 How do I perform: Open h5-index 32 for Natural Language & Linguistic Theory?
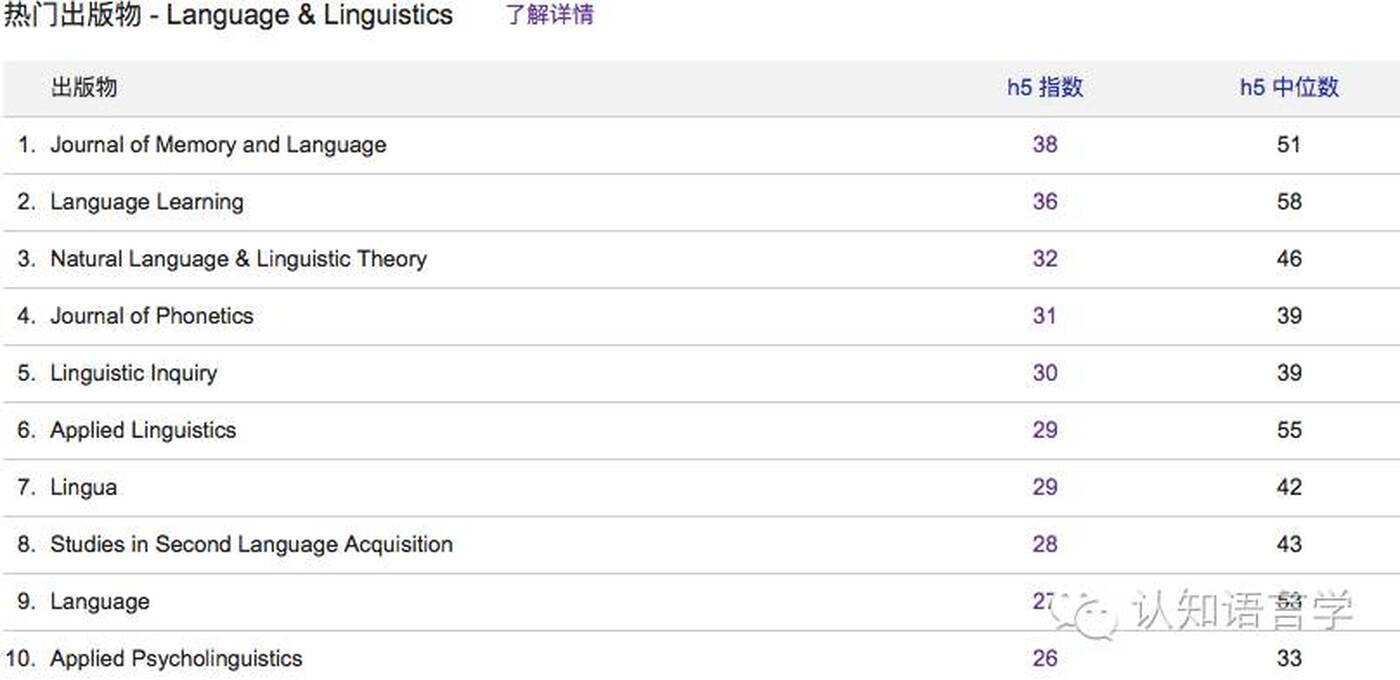(x=1045, y=258)
